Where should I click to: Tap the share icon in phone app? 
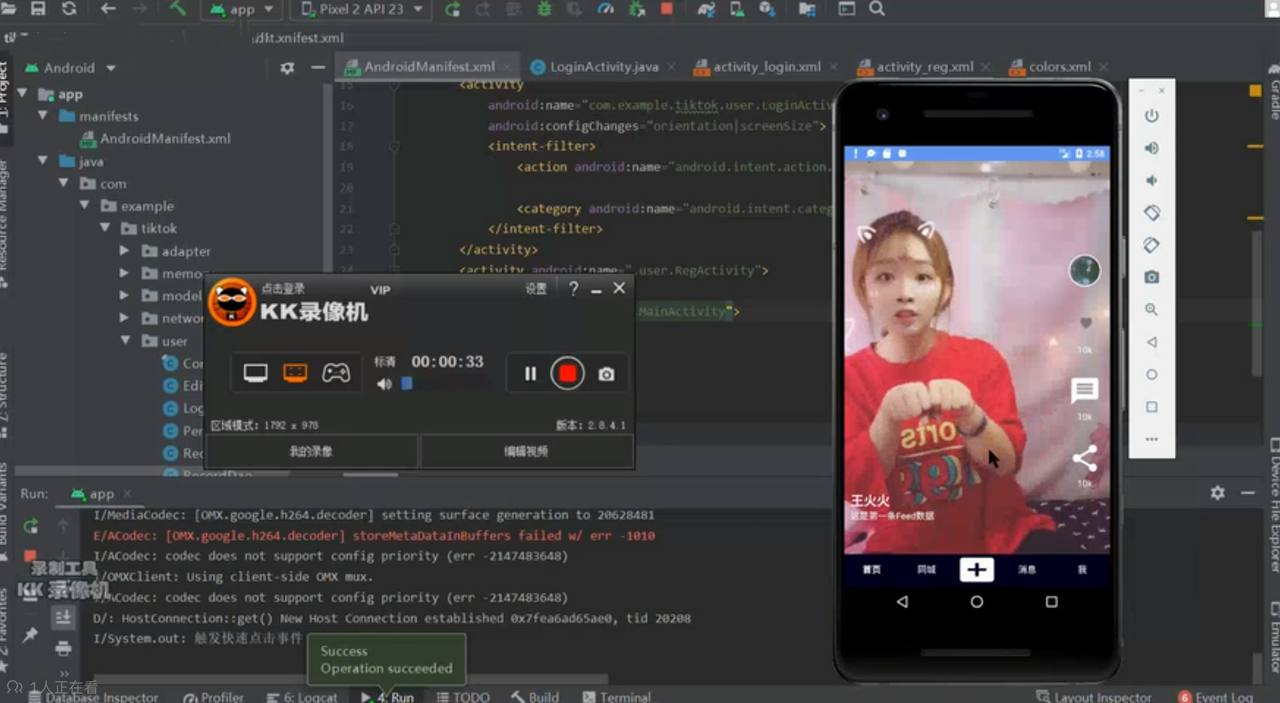pyautogui.click(x=1084, y=459)
